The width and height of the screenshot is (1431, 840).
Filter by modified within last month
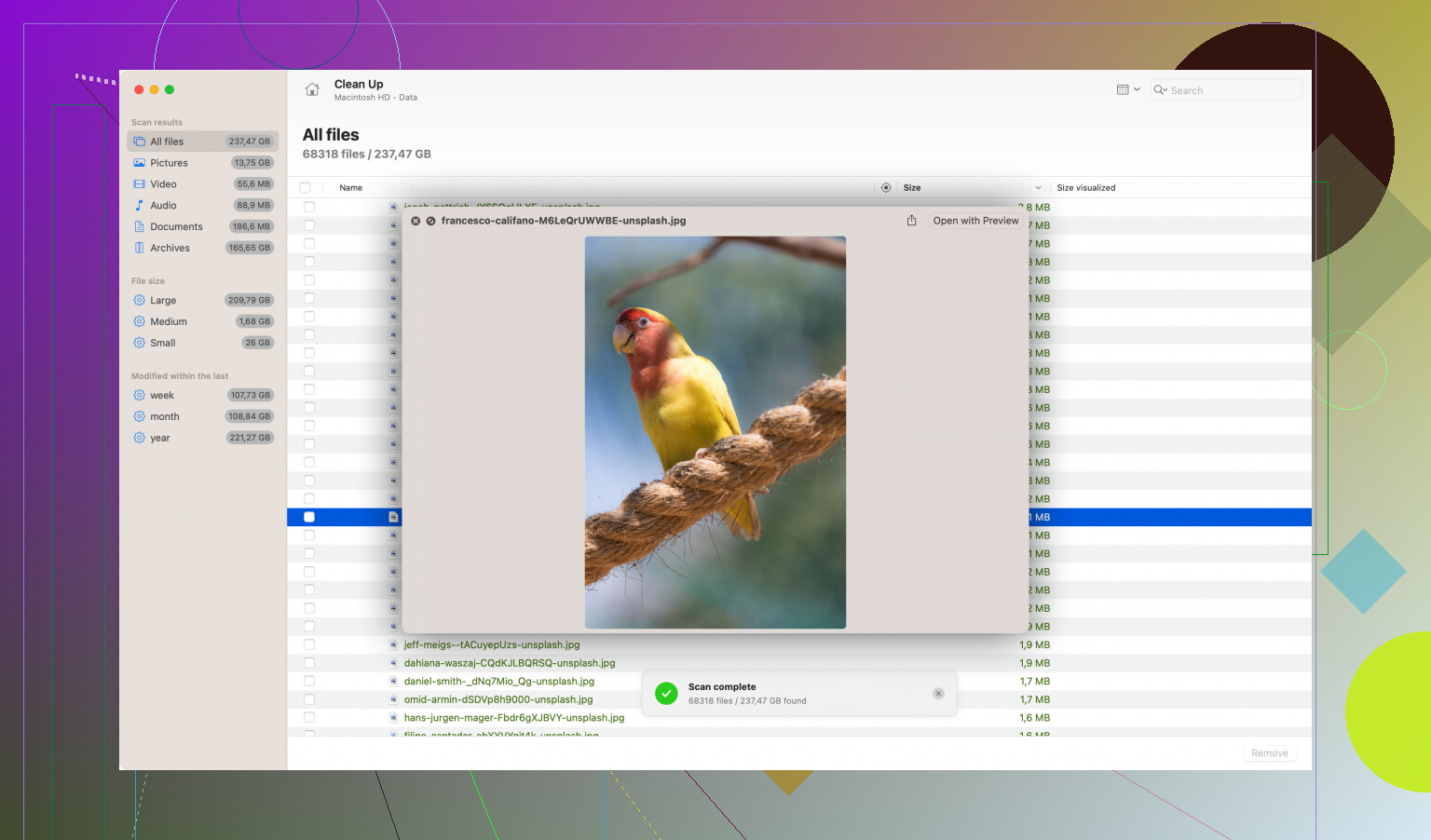click(x=165, y=416)
